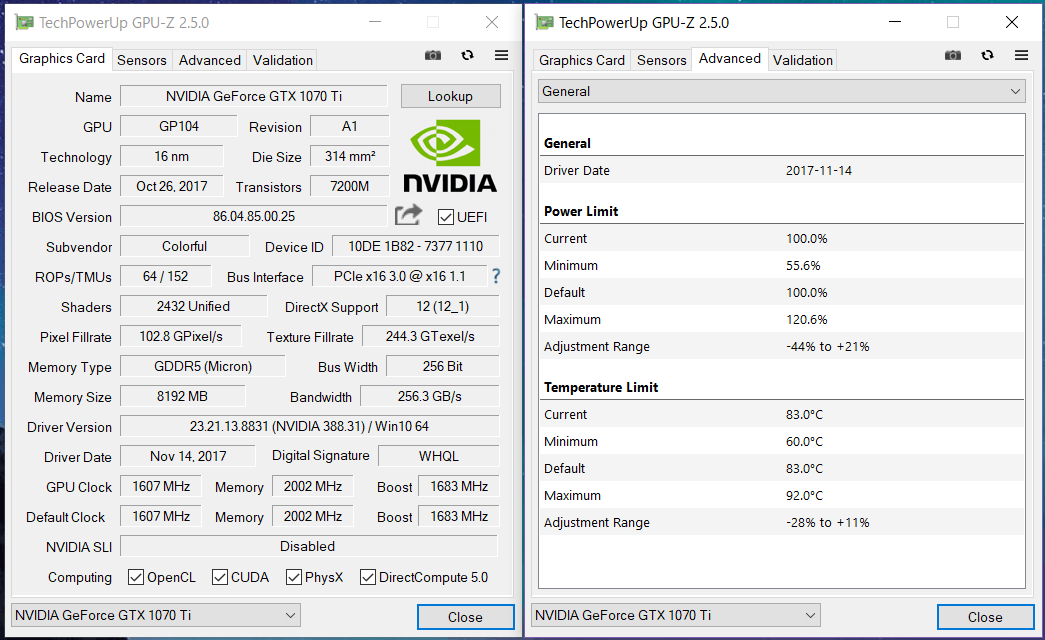Click the BIOS share arrow icon beside UEFI
Screen dimensions: 1045x640
coord(409,215)
